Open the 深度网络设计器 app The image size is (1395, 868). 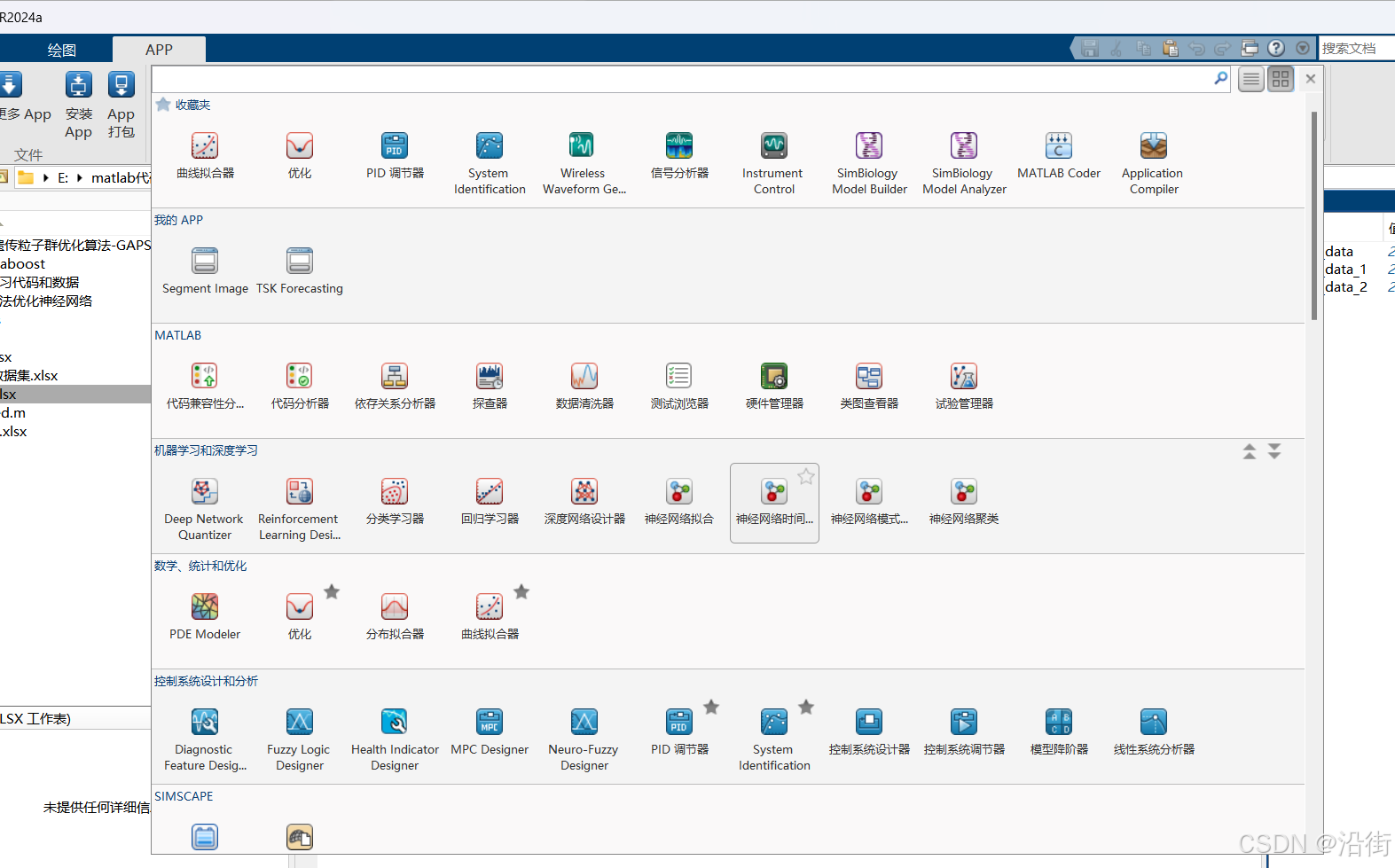584,501
